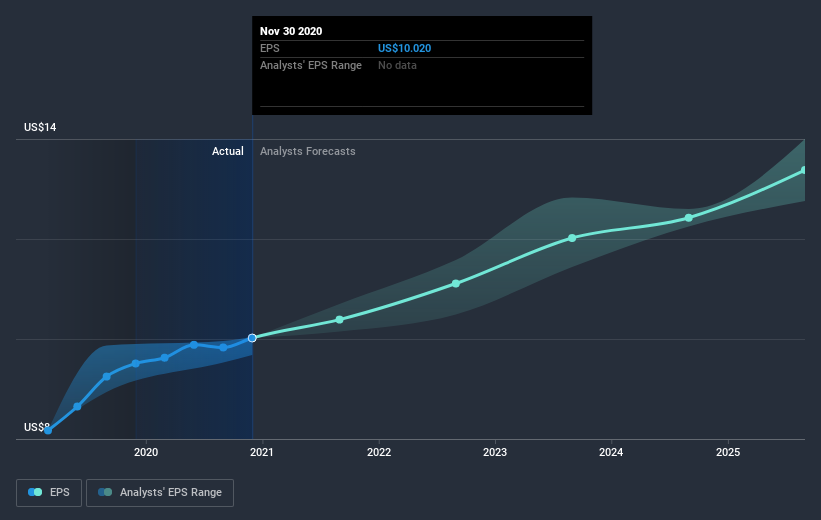Click the Analysts Forecasts label
Screen dimensions: 821x520
pyautogui.click(x=307, y=151)
